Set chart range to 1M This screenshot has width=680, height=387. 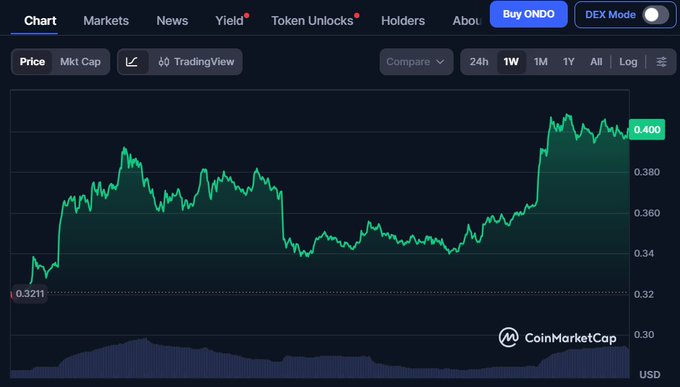click(x=540, y=62)
